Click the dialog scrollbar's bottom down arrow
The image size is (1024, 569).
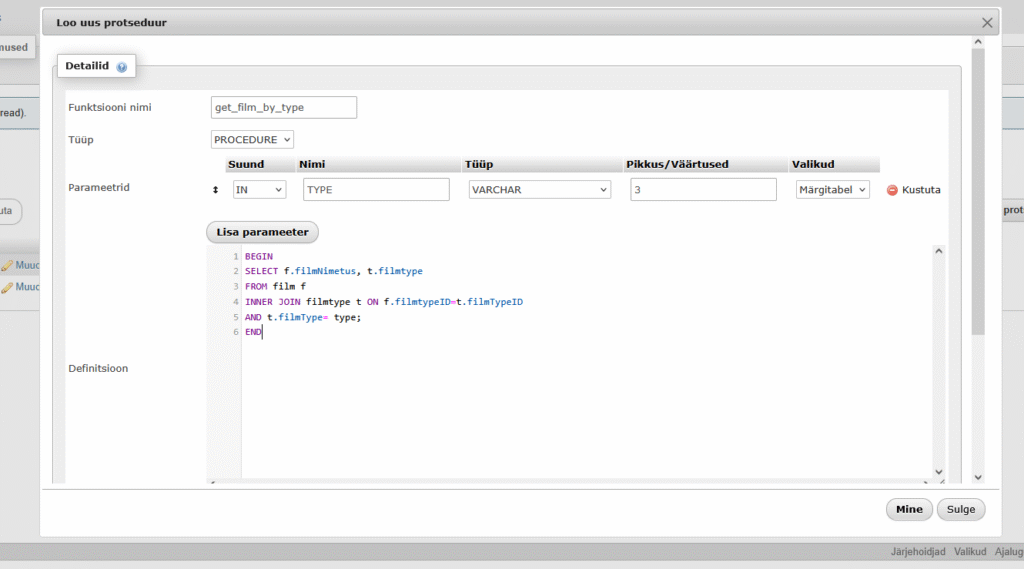point(978,478)
